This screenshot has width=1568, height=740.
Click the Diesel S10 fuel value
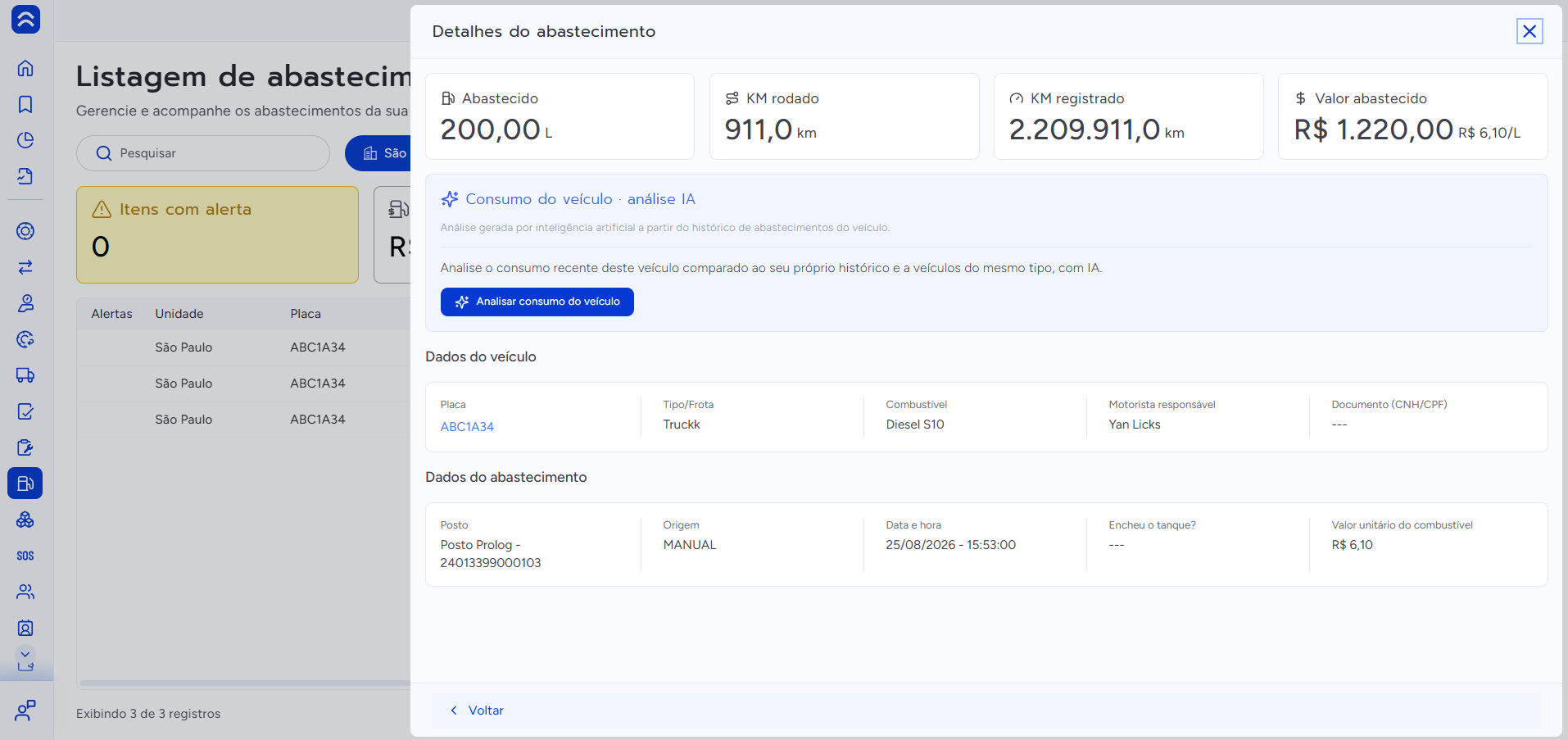(x=915, y=424)
